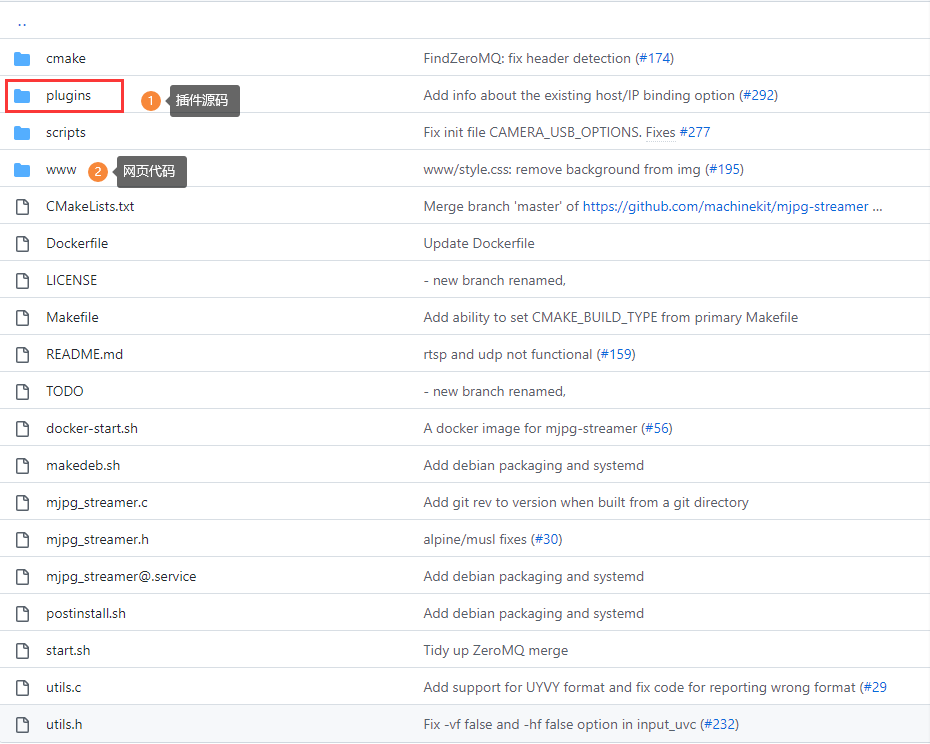The height and width of the screenshot is (744, 930).
Task: Go up to parent directory via '..'
Action: click(22, 24)
